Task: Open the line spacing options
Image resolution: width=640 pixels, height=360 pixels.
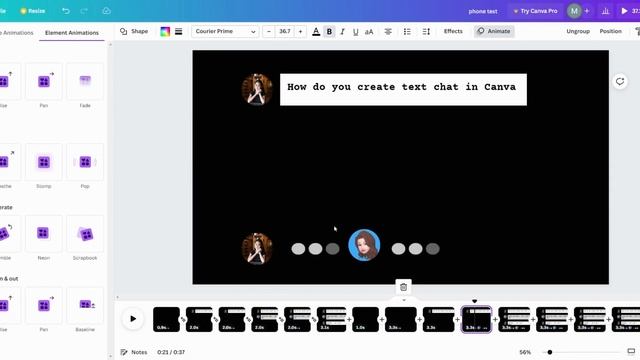Action: (426, 31)
